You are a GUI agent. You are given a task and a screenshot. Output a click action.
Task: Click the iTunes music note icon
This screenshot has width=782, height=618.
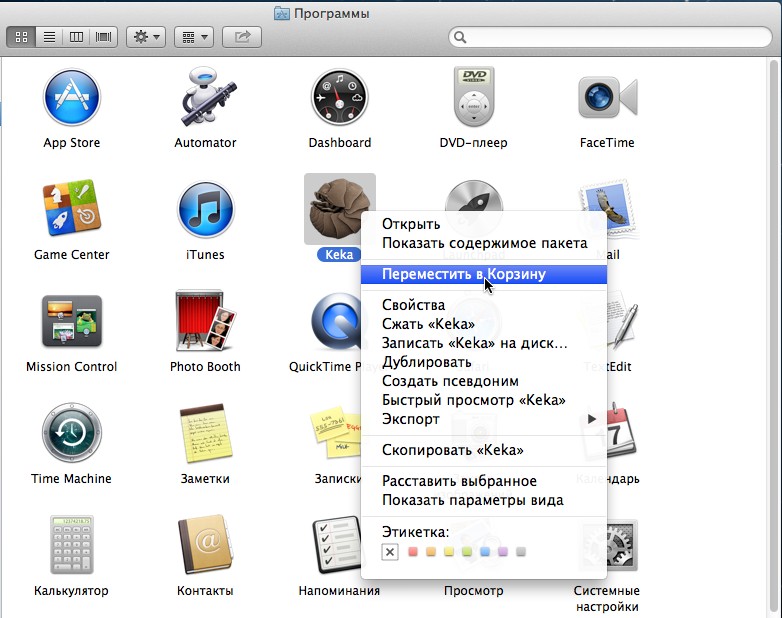tap(205, 209)
